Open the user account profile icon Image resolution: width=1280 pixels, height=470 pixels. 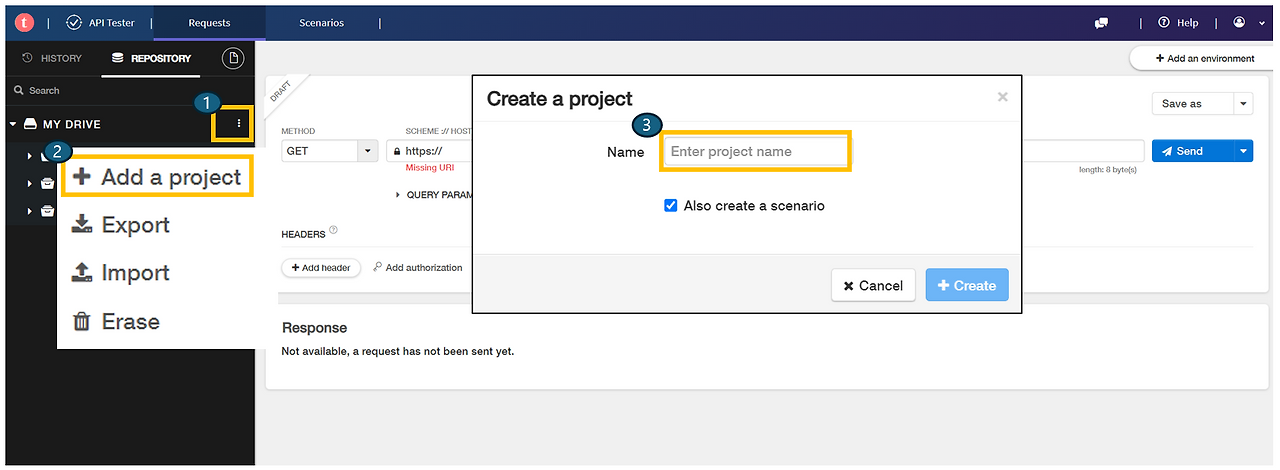pyautogui.click(x=1240, y=23)
